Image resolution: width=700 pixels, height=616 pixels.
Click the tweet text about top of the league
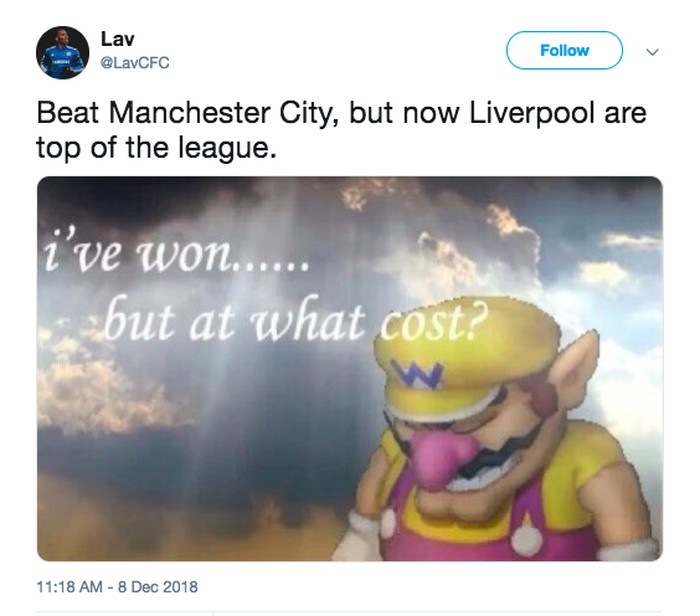pos(342,130)
